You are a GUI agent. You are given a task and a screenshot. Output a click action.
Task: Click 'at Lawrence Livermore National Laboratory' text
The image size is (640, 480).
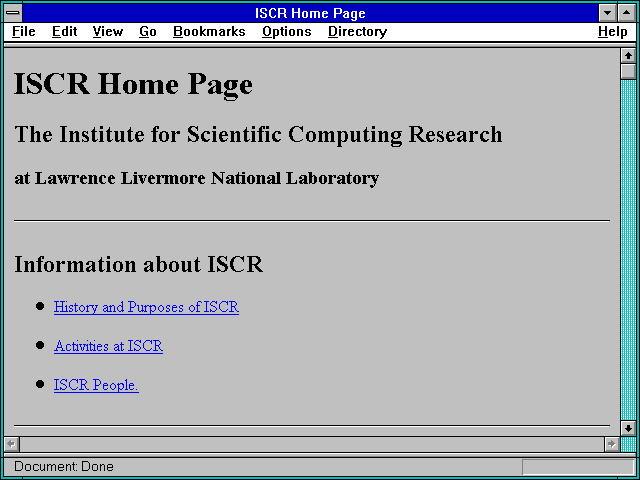coord(196,179)
